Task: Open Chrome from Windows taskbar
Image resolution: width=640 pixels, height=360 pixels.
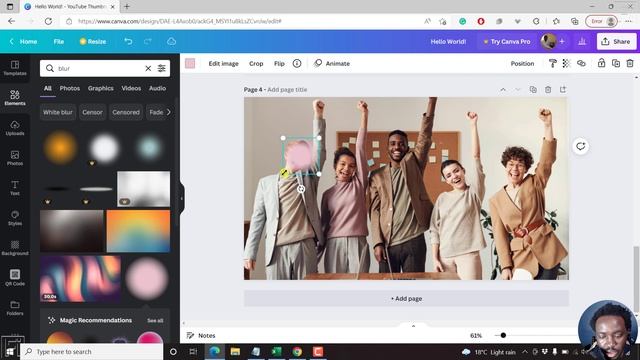Action: (297, 351)
